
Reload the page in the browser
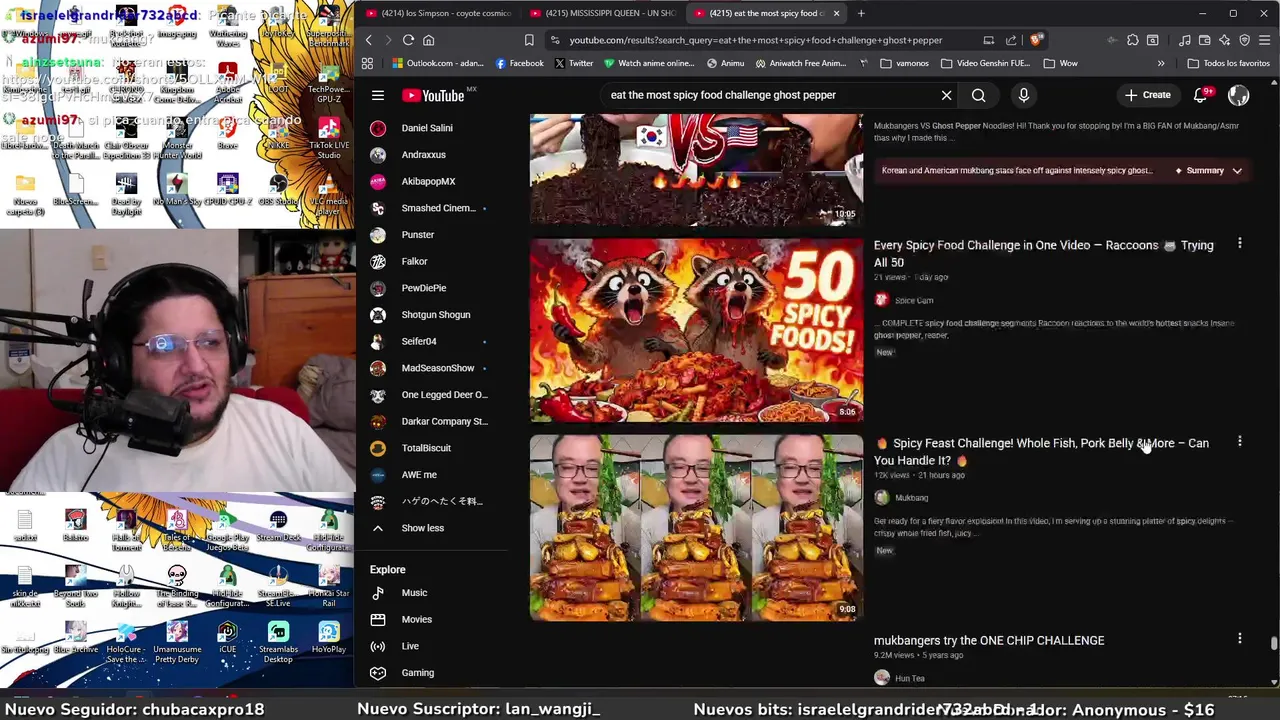(408, 40)
